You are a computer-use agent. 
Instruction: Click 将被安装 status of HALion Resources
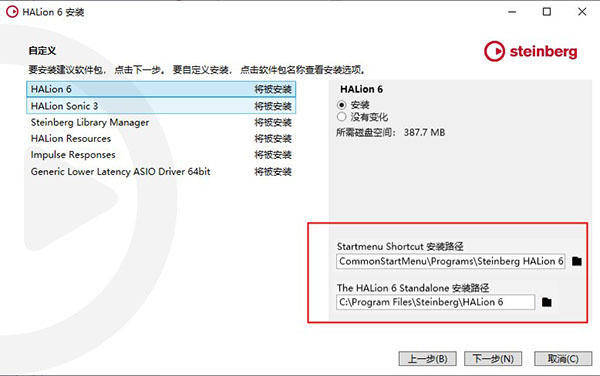273,138
